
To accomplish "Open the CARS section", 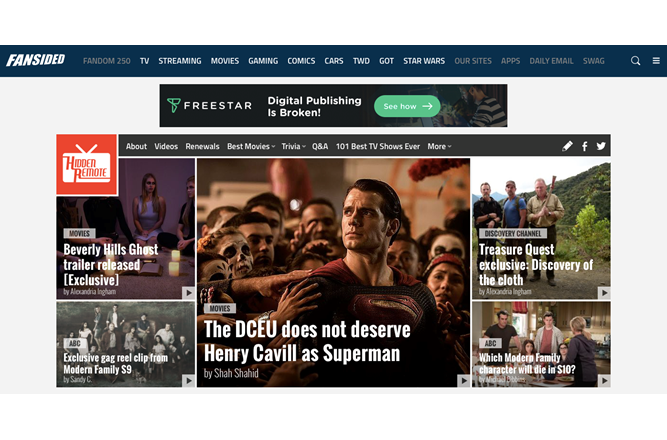I will click(x=334, y=61).
